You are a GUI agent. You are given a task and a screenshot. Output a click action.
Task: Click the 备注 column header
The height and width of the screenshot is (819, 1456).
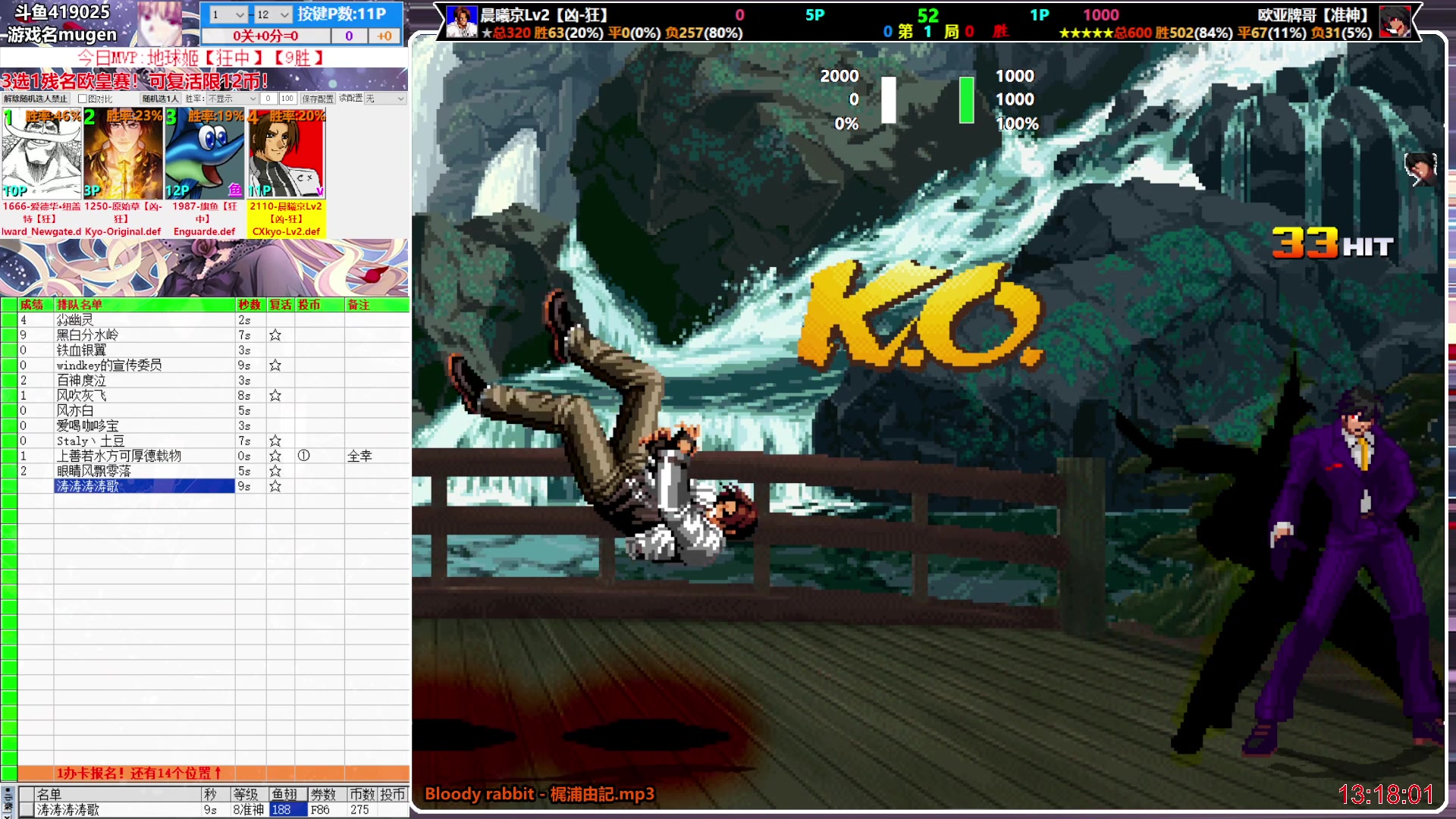[x=377, y=305]
